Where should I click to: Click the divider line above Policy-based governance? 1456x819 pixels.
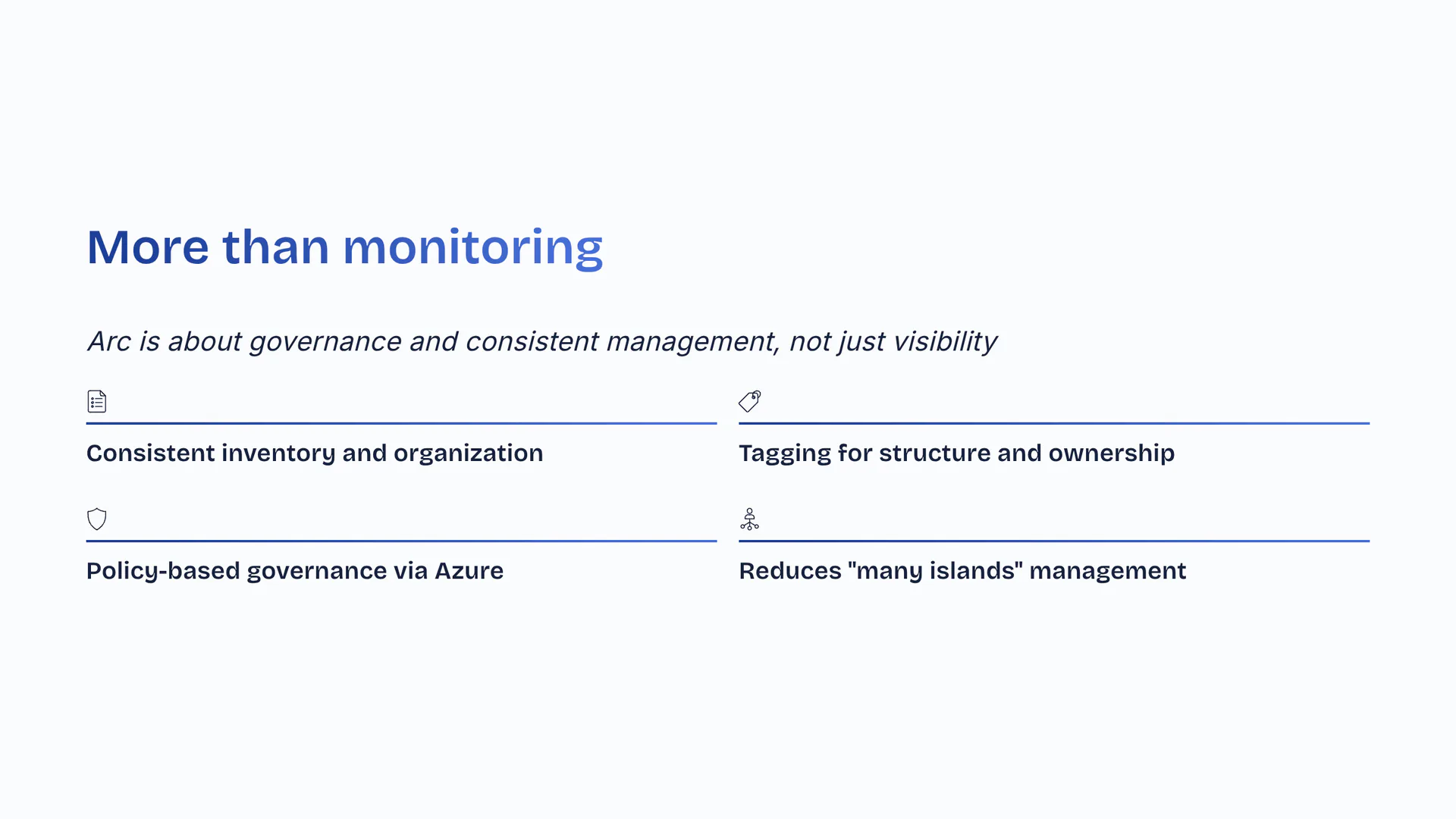coord(401,541)
